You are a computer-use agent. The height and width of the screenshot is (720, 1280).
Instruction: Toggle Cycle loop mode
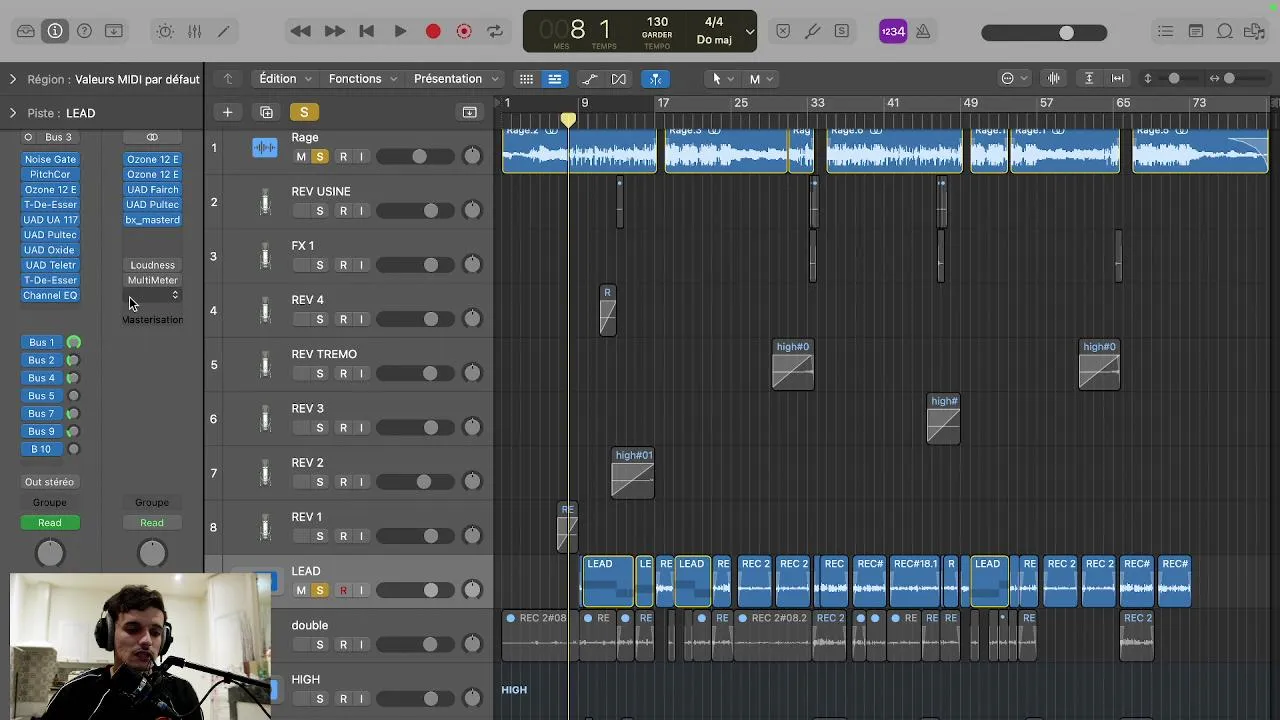coord(495,32)
